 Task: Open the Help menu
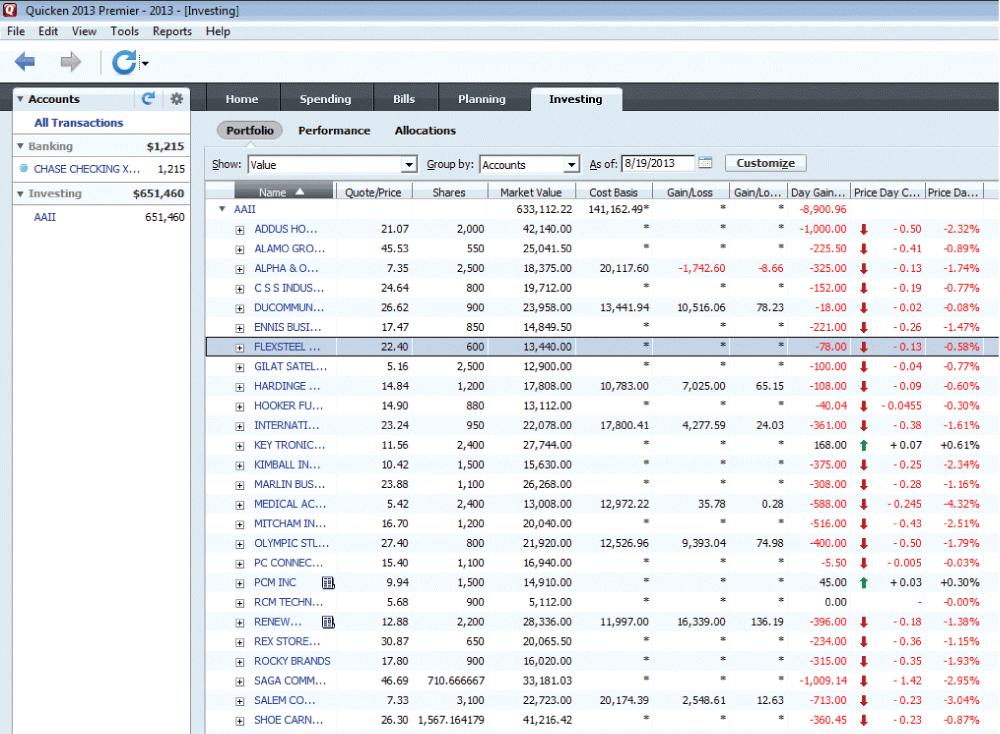[x=217, y=31]
